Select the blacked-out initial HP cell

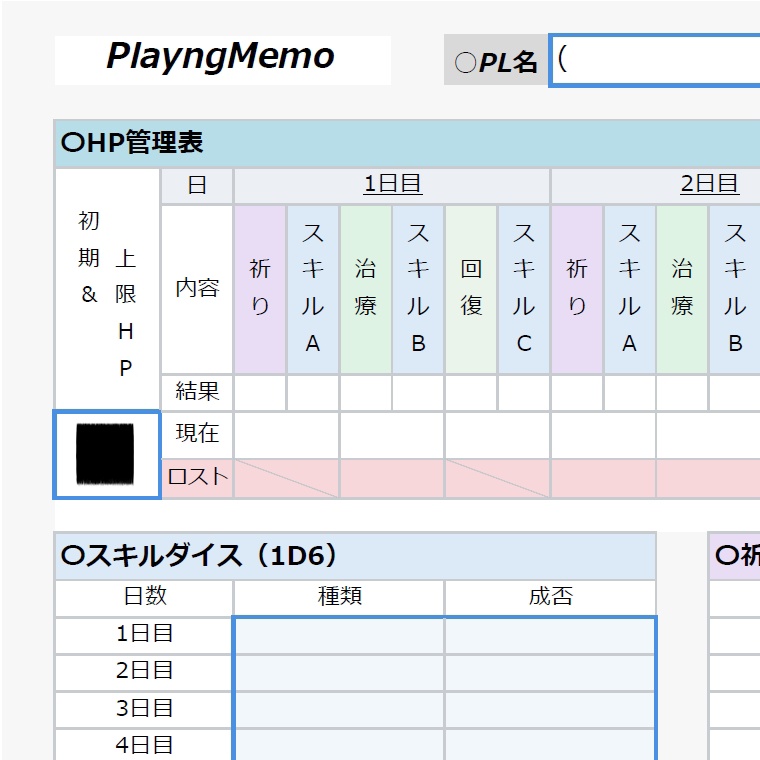coord(107,454)
